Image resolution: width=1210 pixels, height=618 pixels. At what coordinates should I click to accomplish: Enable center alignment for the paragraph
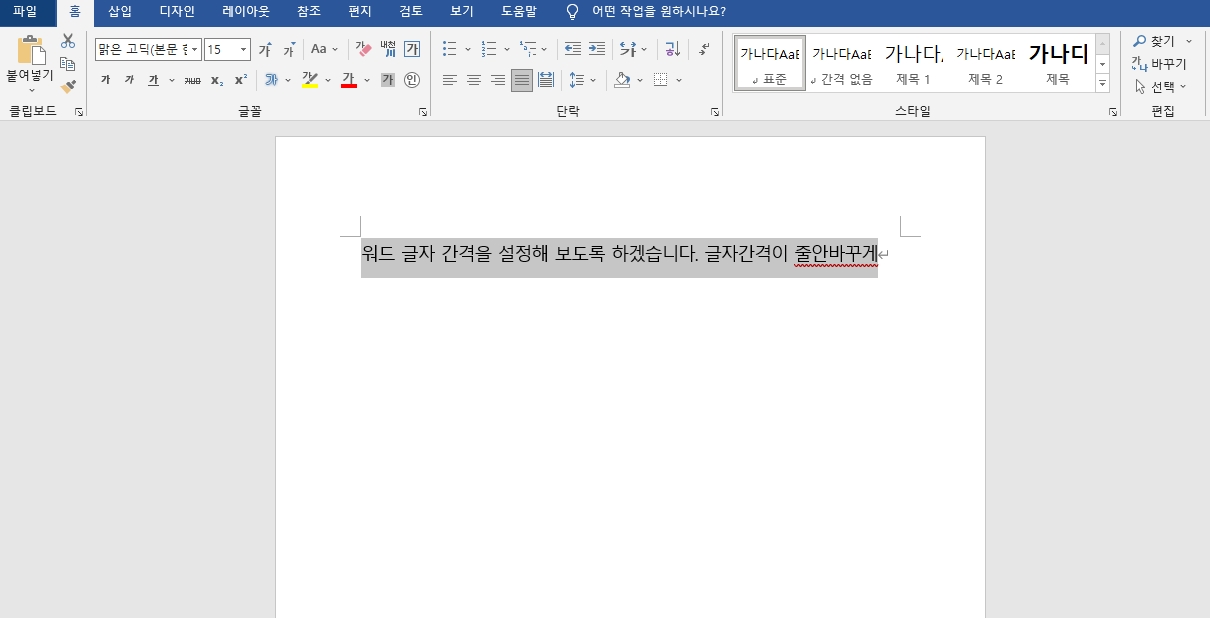(473, 81)
